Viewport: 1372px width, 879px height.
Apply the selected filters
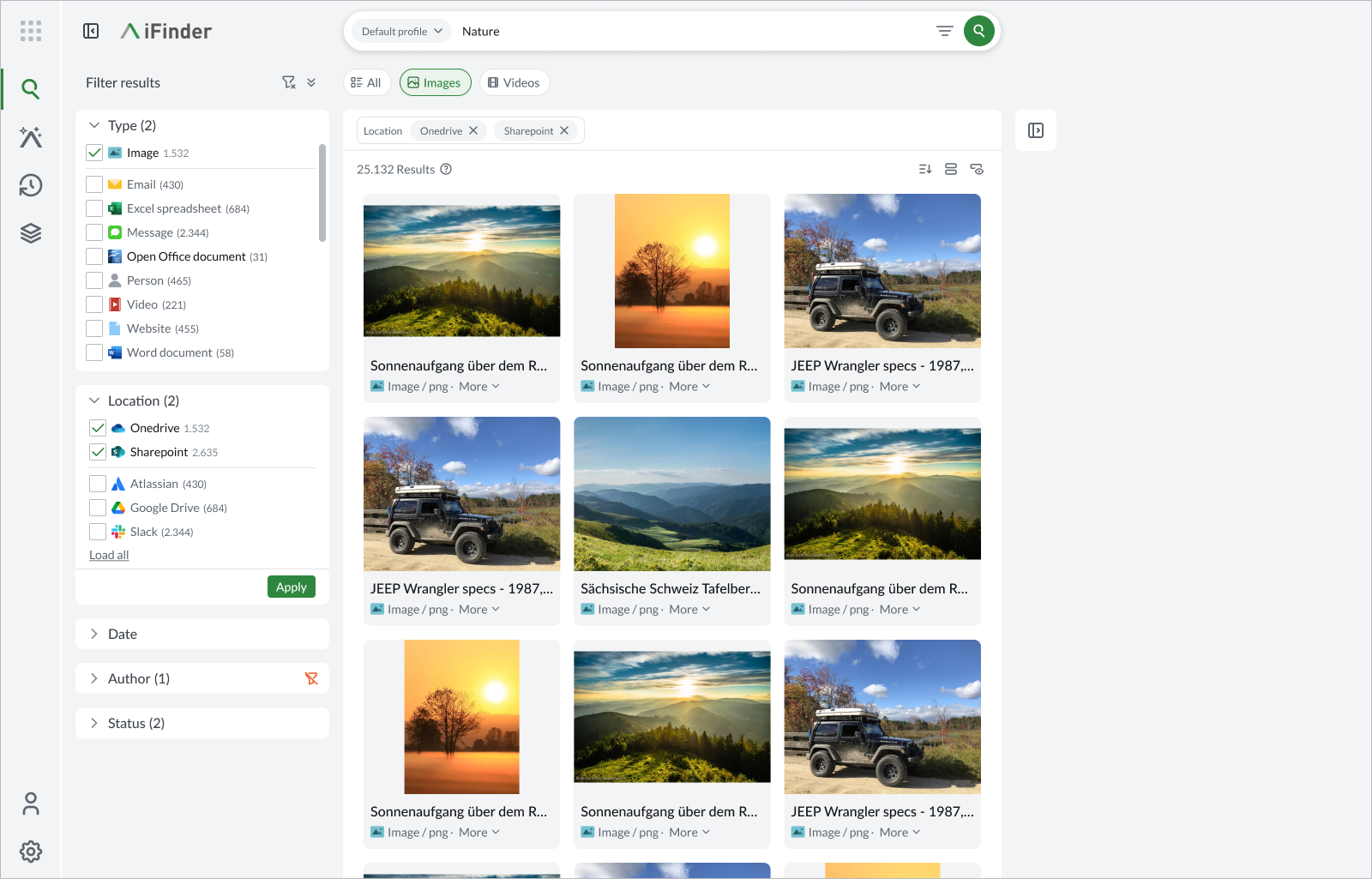pyautogui.click(x=292, y=587)
